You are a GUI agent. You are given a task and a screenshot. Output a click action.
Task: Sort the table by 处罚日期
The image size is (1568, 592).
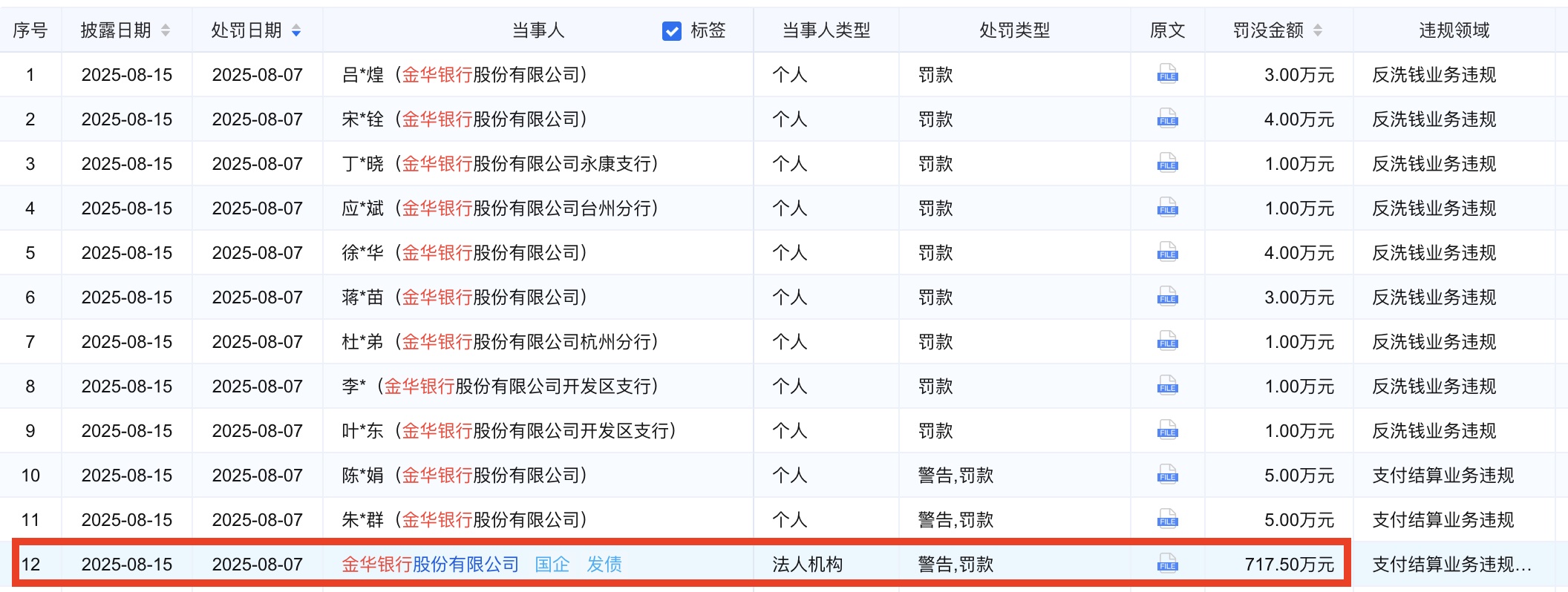(x=296, y=30)
